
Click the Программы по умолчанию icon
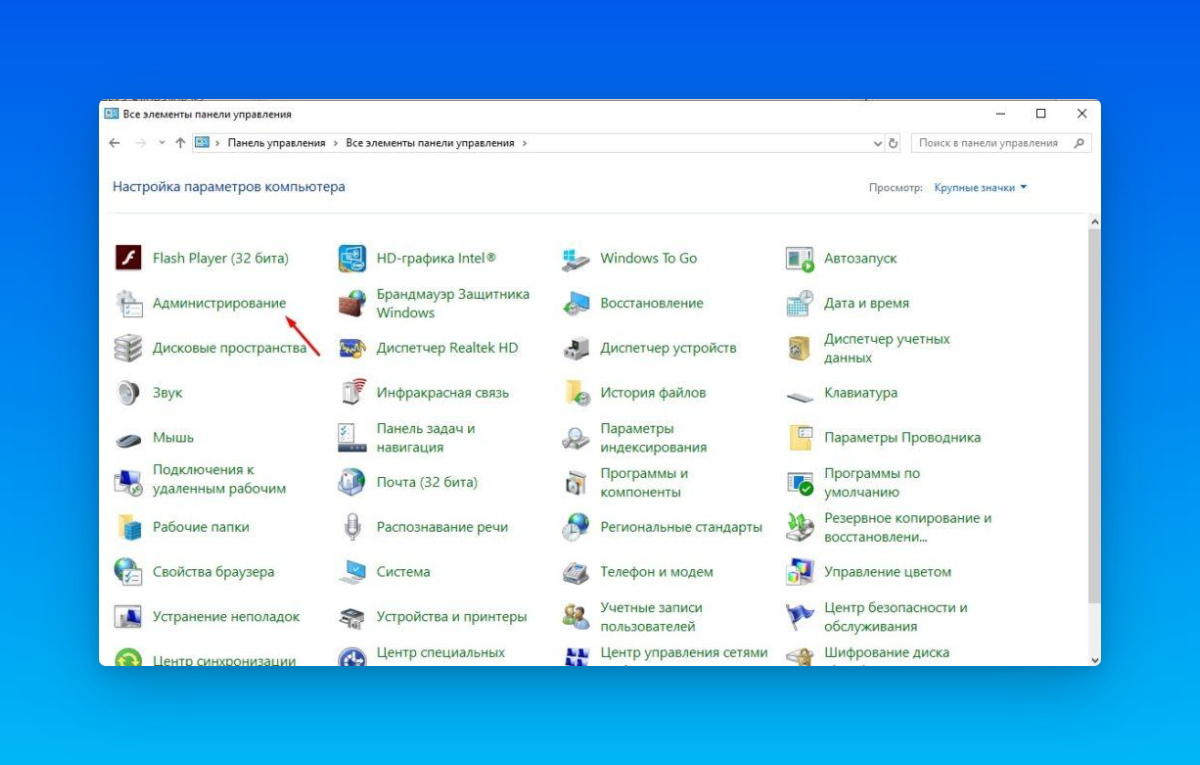tap(800, 482)
